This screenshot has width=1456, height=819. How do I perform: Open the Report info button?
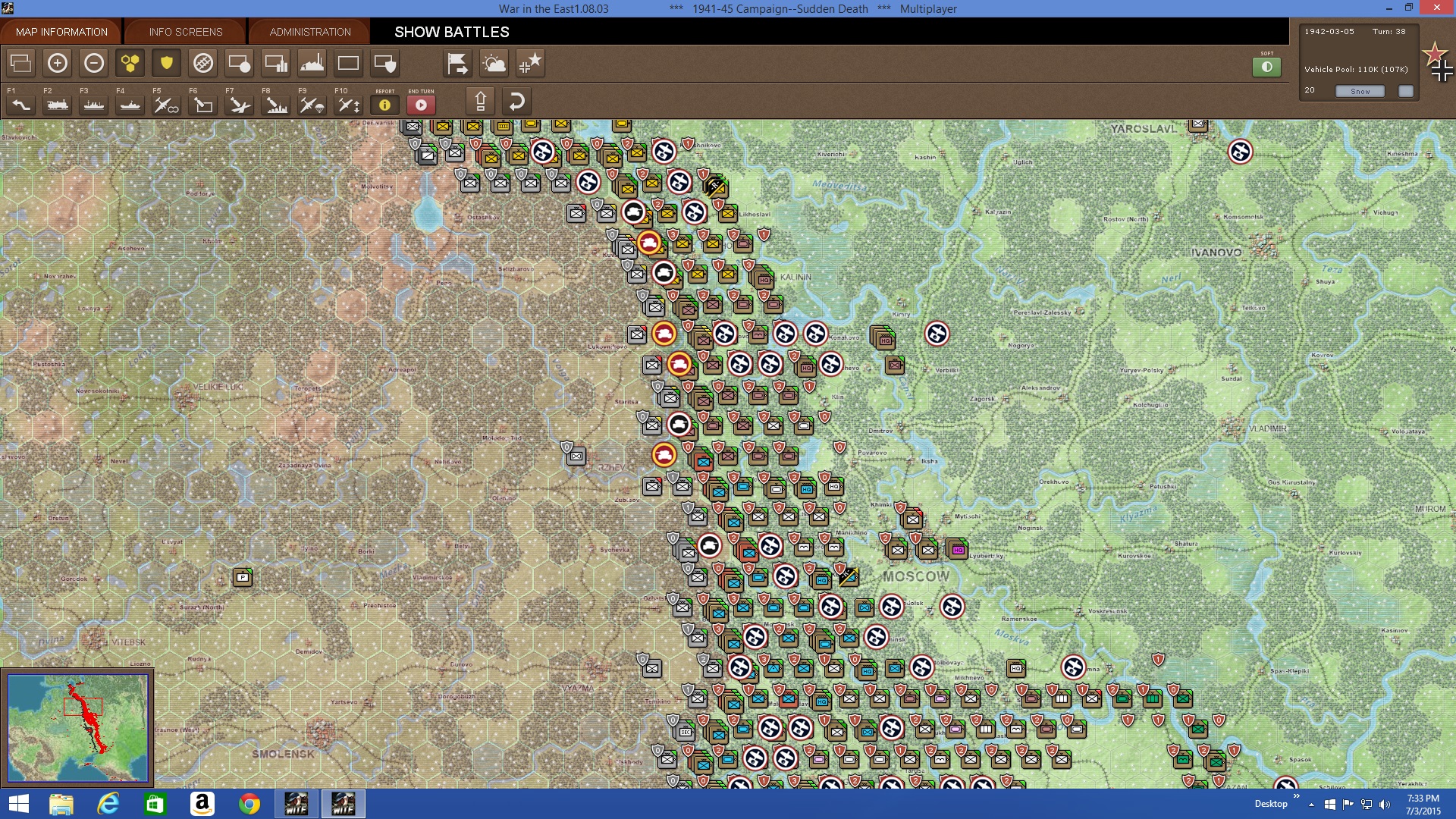click(385, 105)
